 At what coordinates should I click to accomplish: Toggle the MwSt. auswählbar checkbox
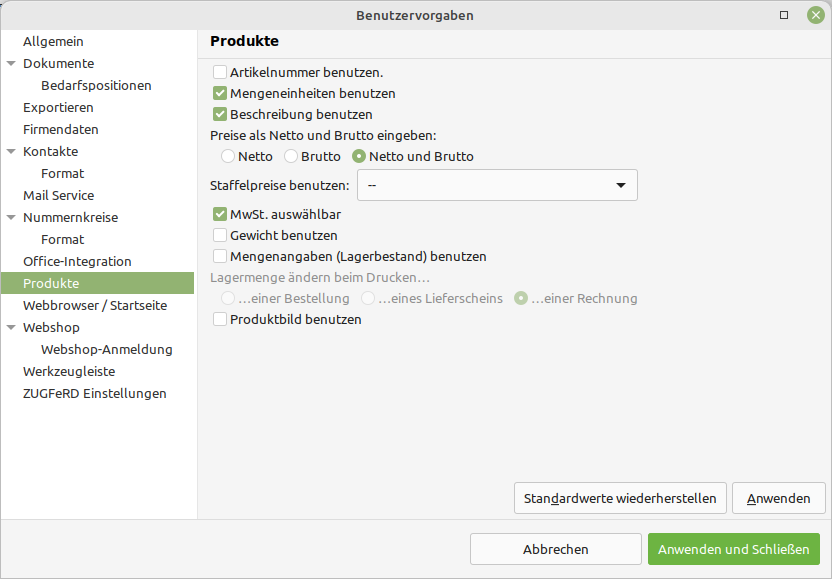point(220,214)
